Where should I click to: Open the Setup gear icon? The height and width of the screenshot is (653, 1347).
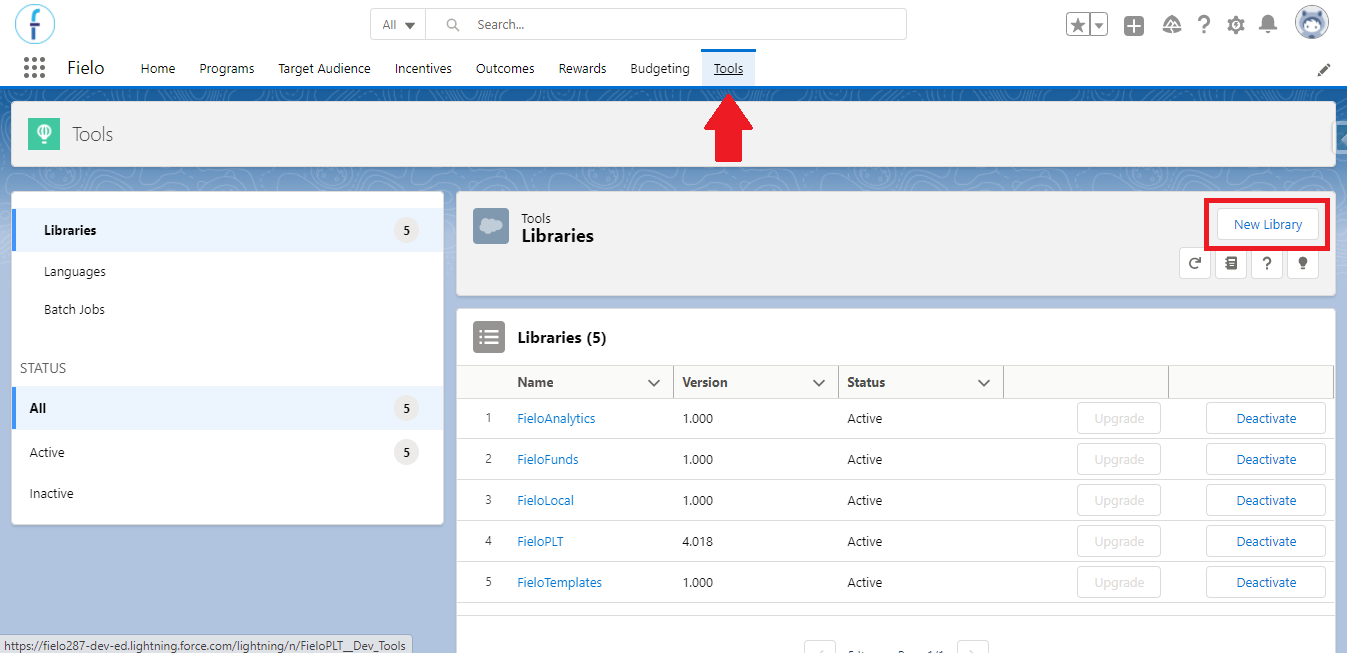click(1236, 25)
